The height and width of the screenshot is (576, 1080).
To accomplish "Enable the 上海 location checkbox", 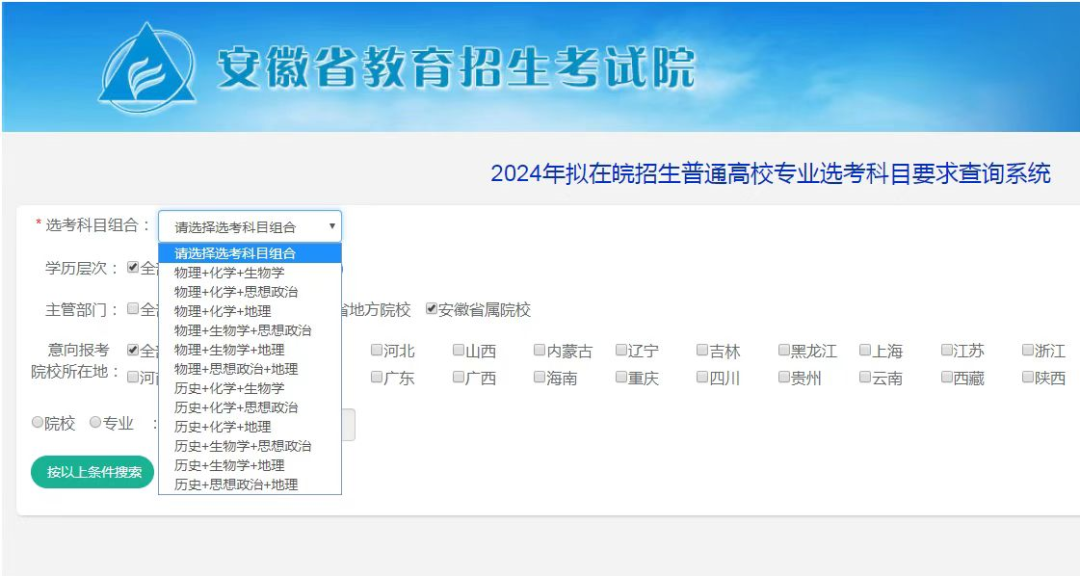I will click(865, 350).
